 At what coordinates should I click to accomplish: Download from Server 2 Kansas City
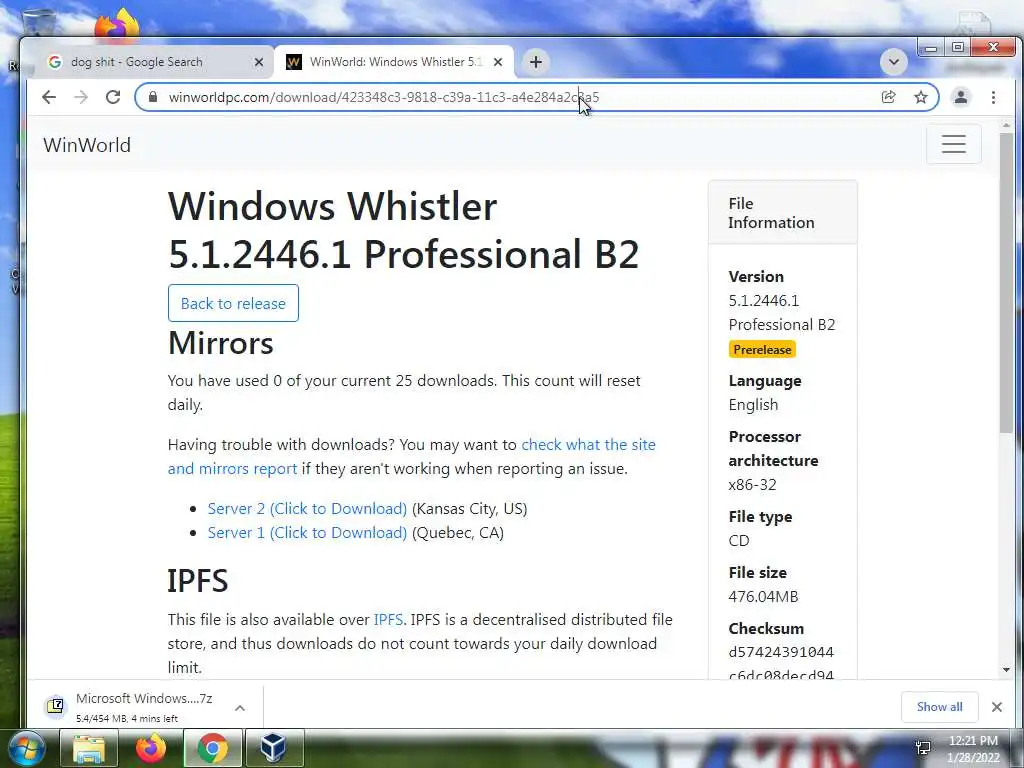(307, 509)
